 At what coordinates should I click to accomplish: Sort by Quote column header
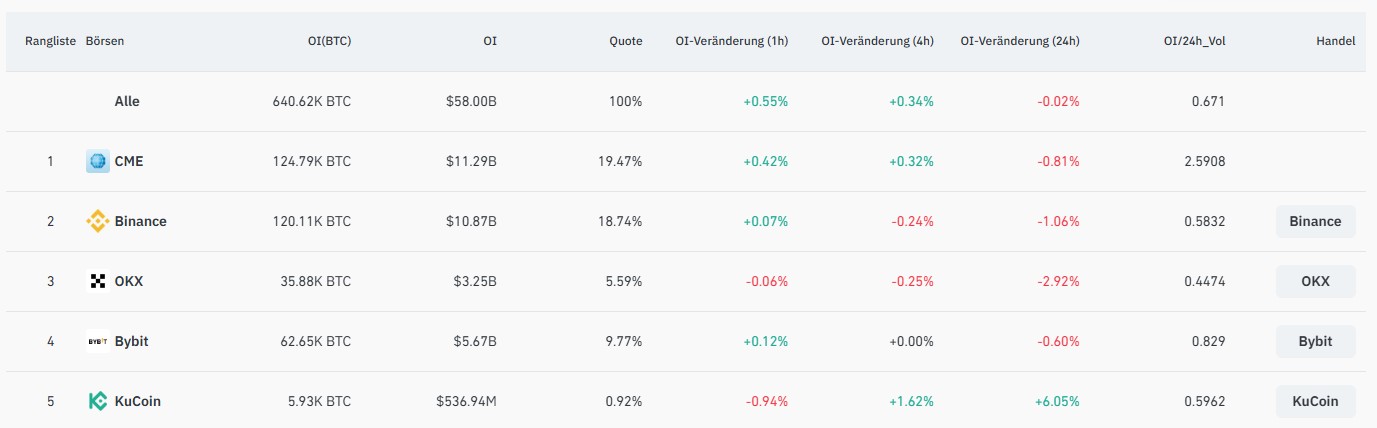tap(625, 41)
